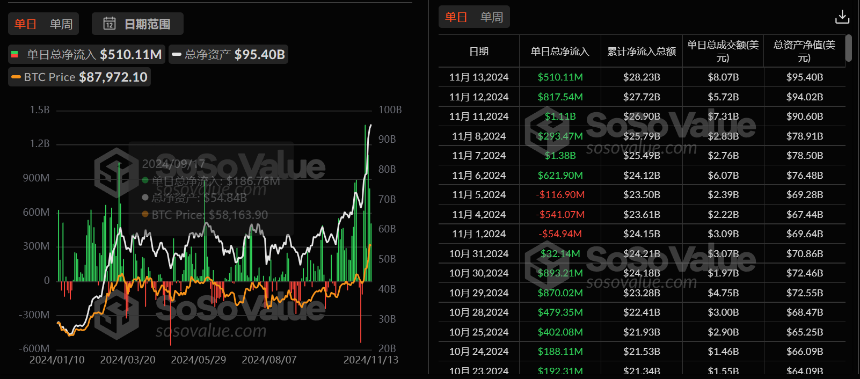
Task: Select the 11月 4,2024 date cell
Action: 479,214
